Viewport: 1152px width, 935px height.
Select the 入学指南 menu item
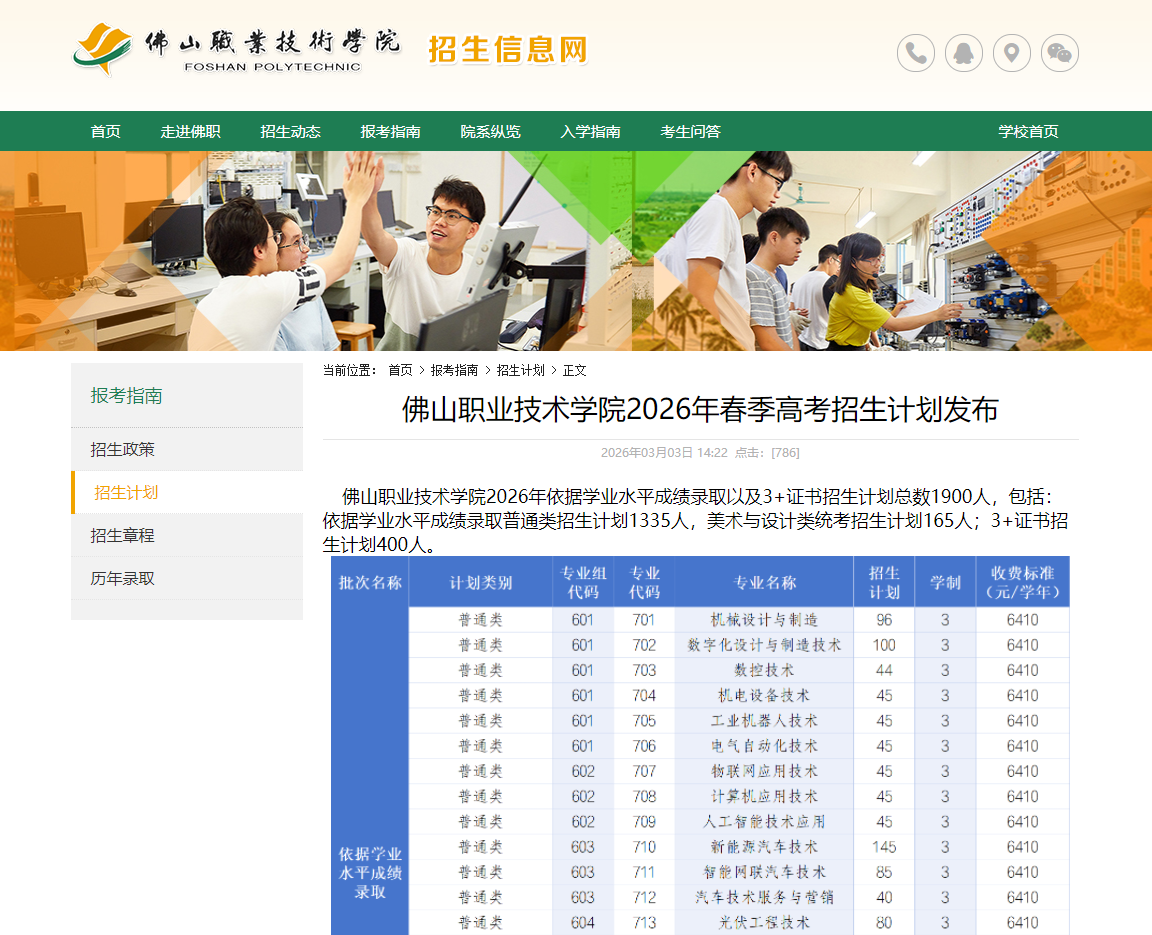(x=590, y=131)
